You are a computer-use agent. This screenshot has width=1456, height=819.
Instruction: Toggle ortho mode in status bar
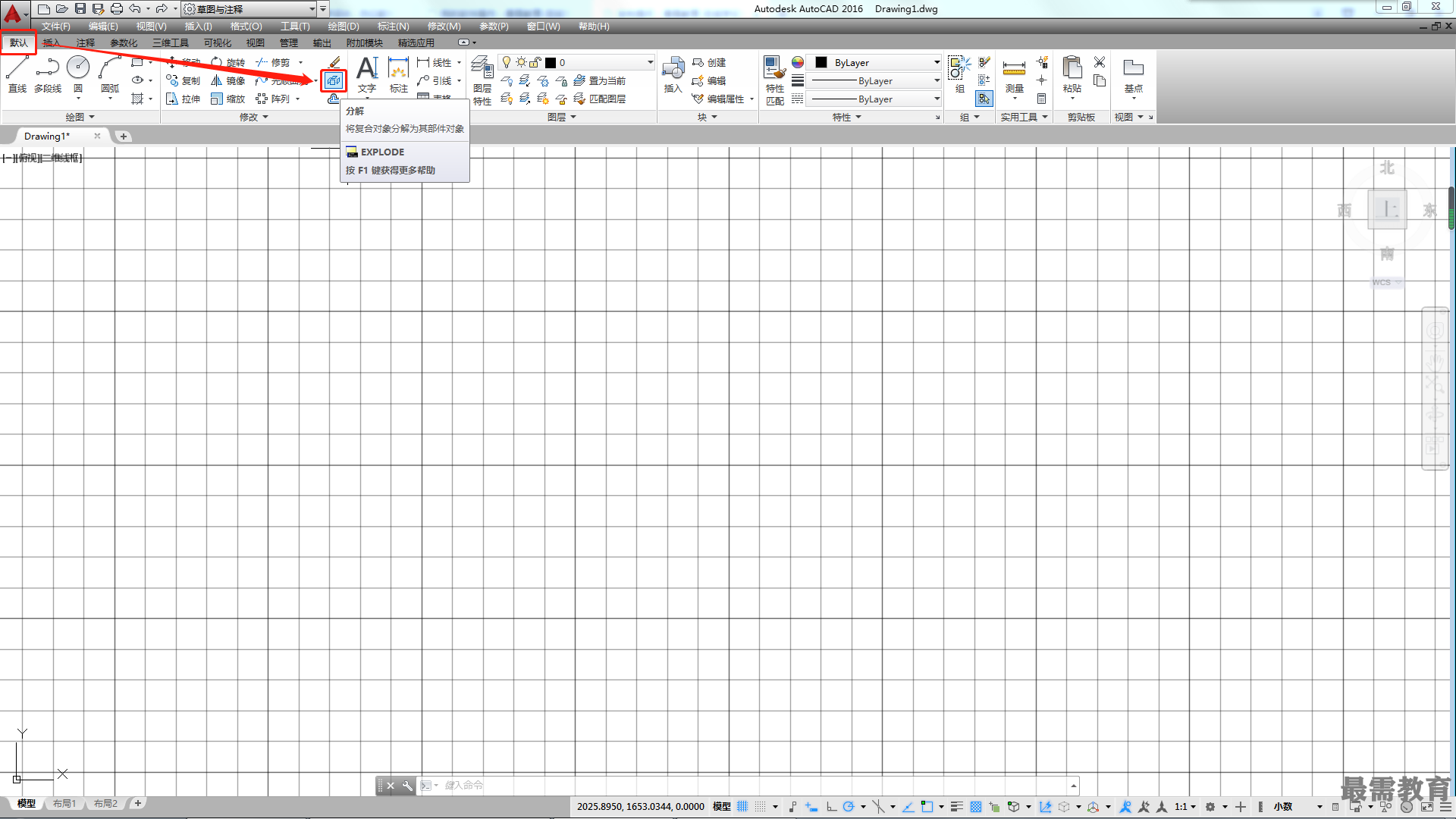click(832, 807)
